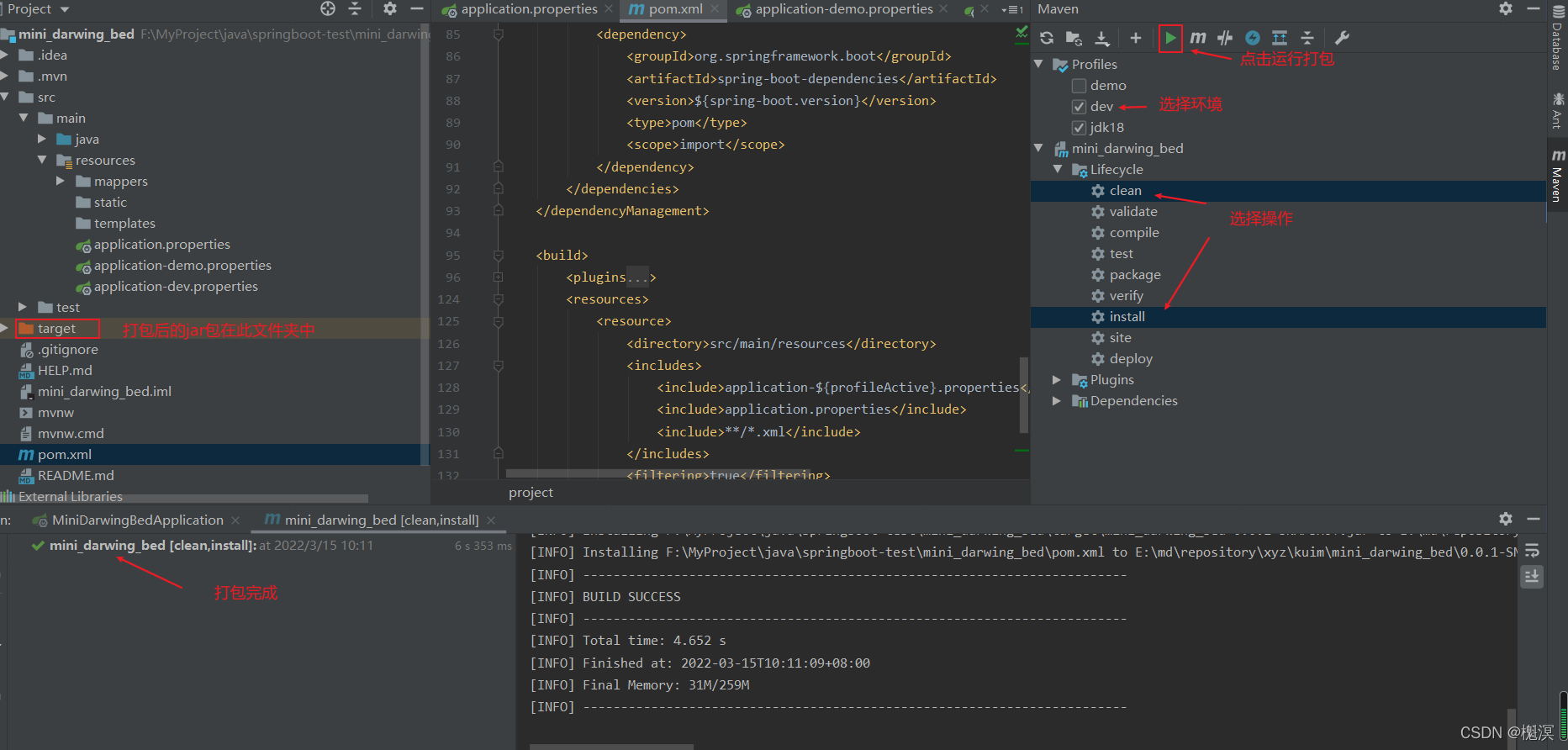Expand the Plugins node
Viewport: 1568px width, 750px height.
pyautogui.click(x=1057, y=380)
